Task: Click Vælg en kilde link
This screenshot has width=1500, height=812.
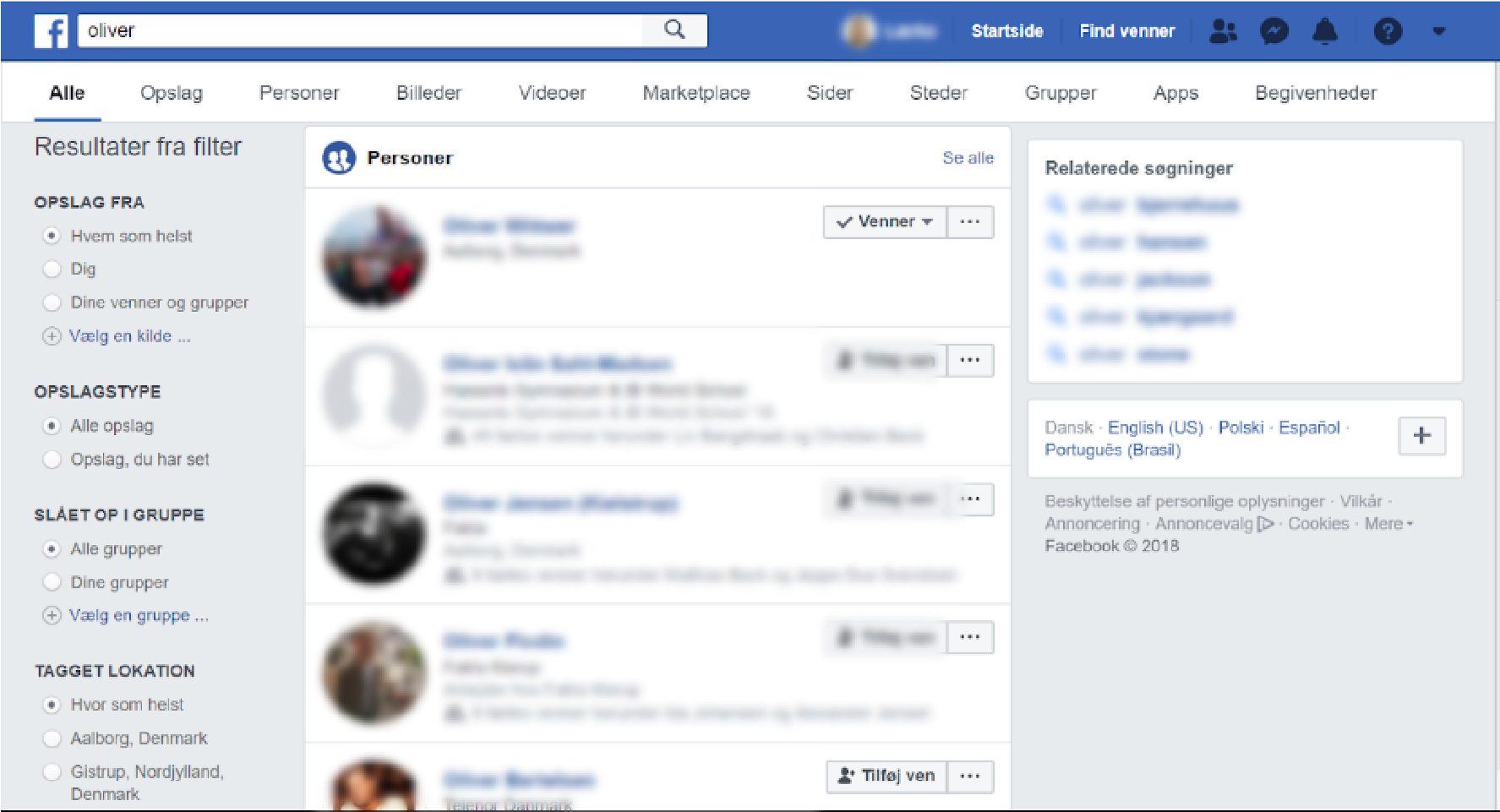Action: click(130, 336)
